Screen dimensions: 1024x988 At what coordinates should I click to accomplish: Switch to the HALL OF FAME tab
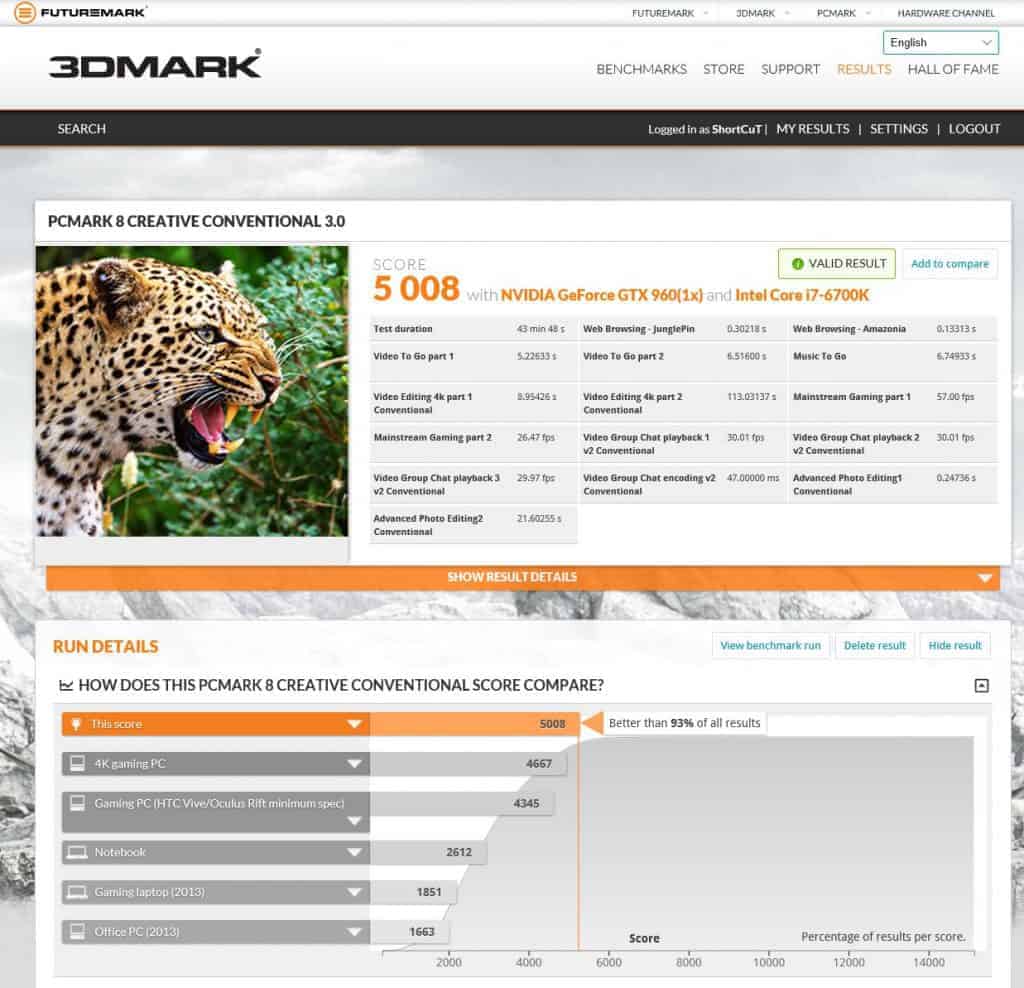tap(952, 69)
